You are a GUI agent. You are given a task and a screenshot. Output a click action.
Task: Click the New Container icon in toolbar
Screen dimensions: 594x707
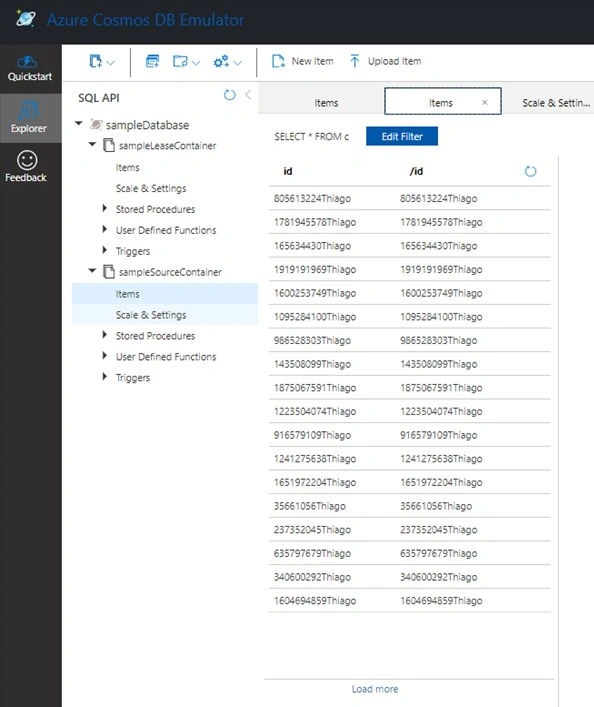96,61
